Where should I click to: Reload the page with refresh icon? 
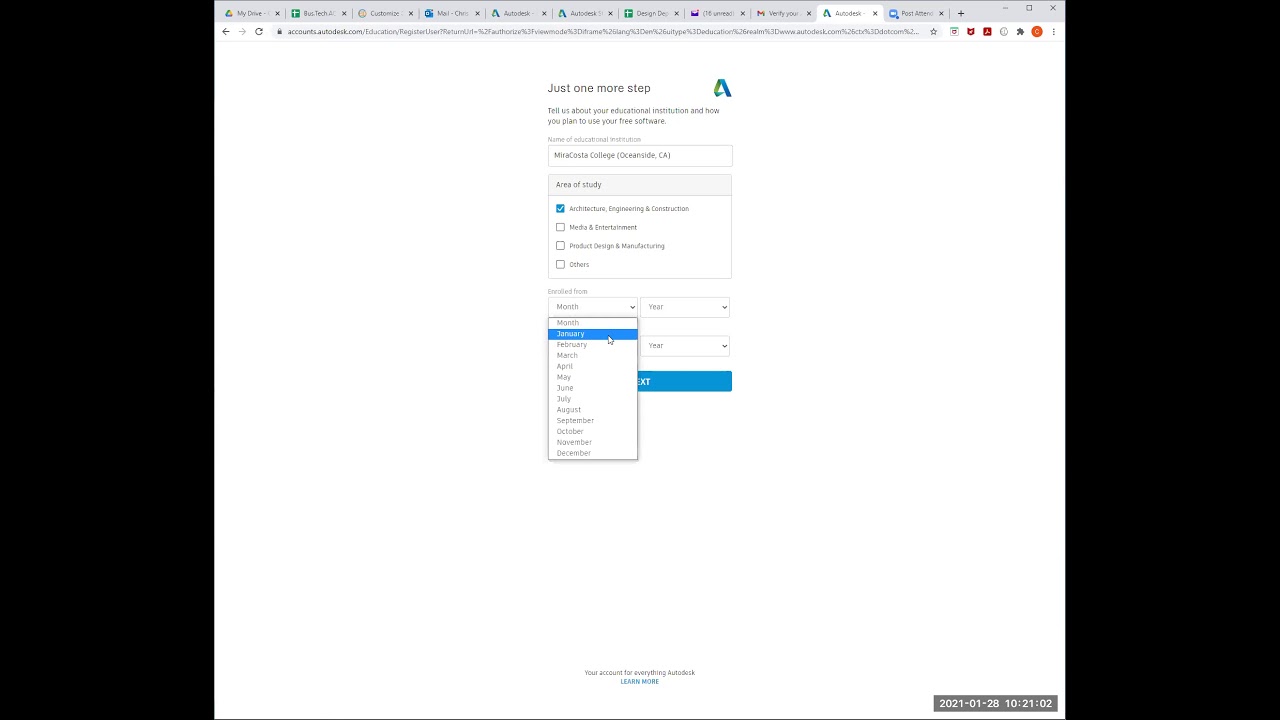coord(259,31)
